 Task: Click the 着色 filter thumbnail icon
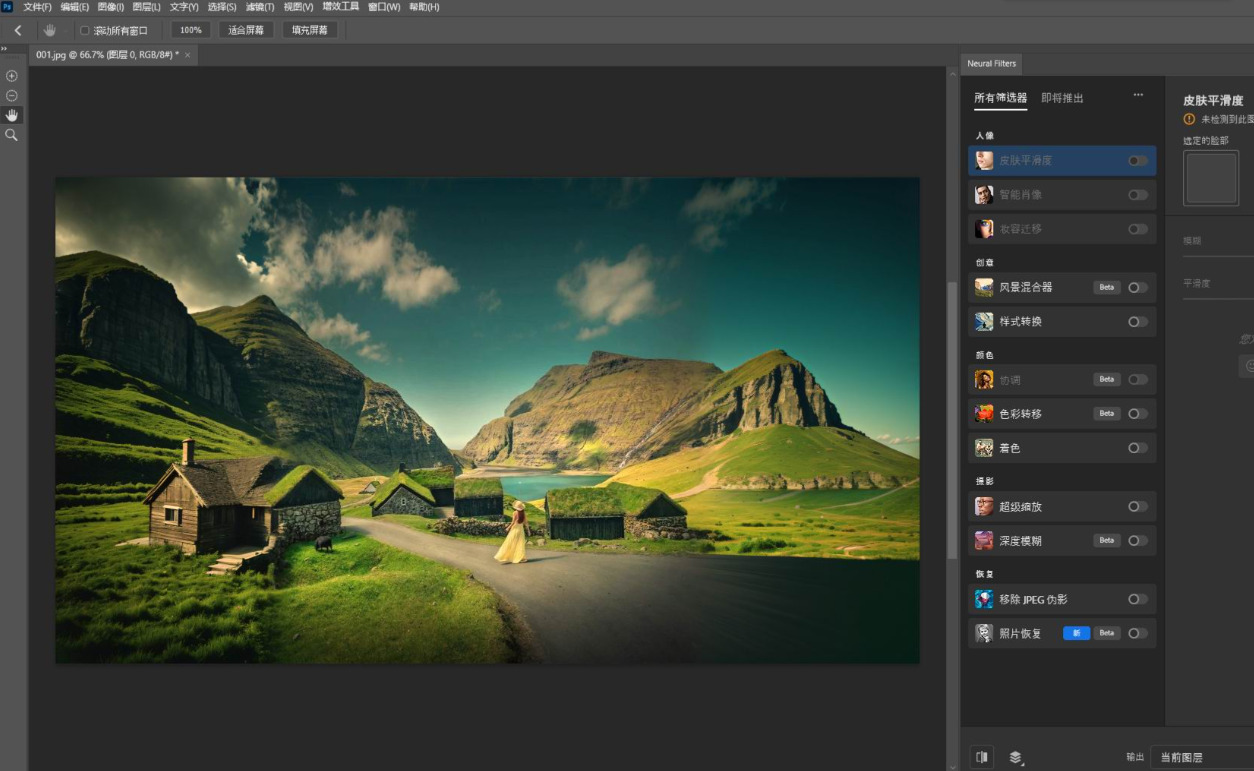(x=984, y=447)
